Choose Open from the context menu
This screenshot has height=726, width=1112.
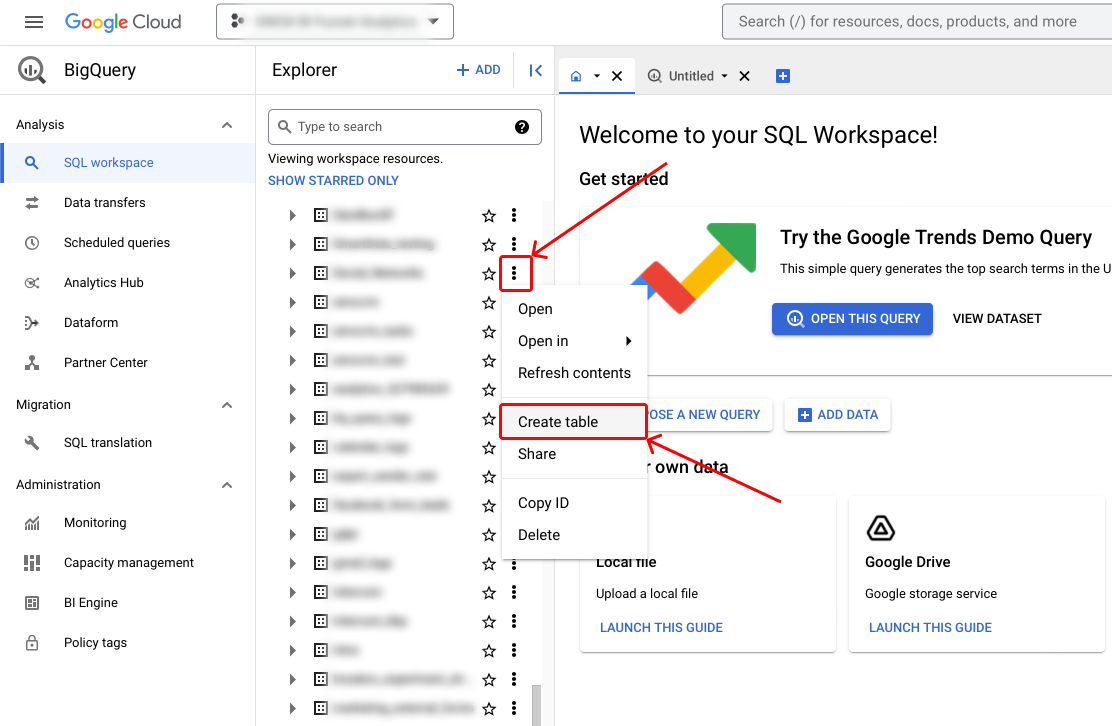pos(574,309)
